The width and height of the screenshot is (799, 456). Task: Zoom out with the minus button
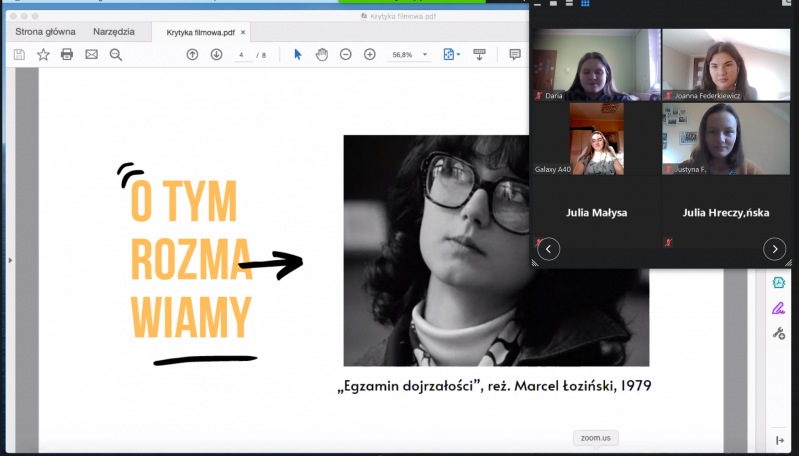tap(345, 55)
